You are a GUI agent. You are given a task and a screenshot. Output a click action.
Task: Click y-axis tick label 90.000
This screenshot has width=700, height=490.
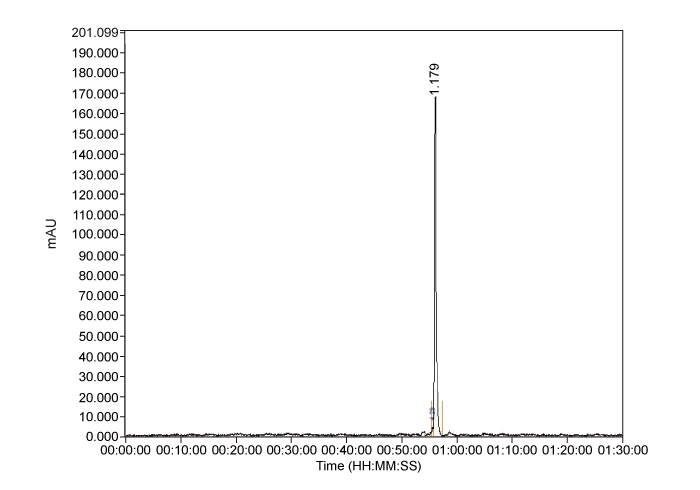click(x=99, y=255)
